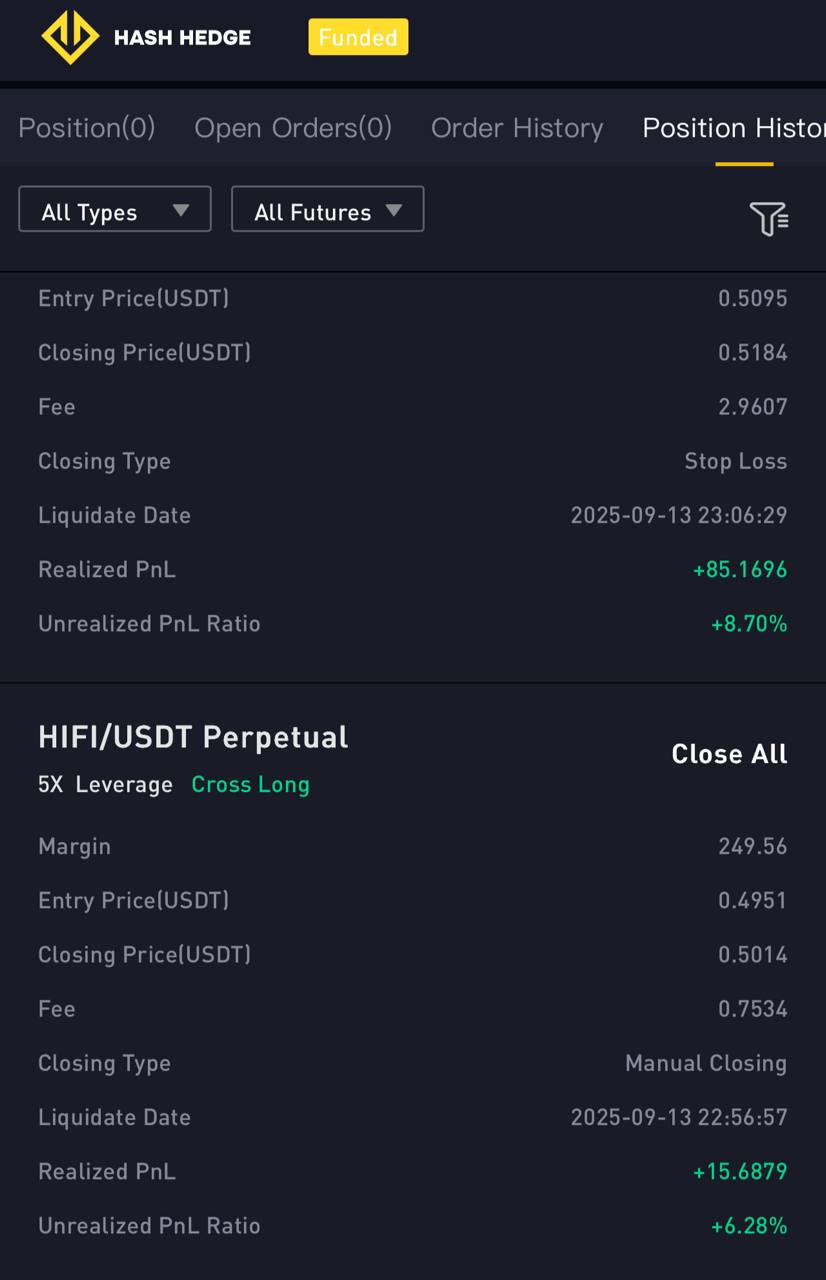Click the +6.28% Unrealized PnL Ratio

click(x=749, y=1226)
